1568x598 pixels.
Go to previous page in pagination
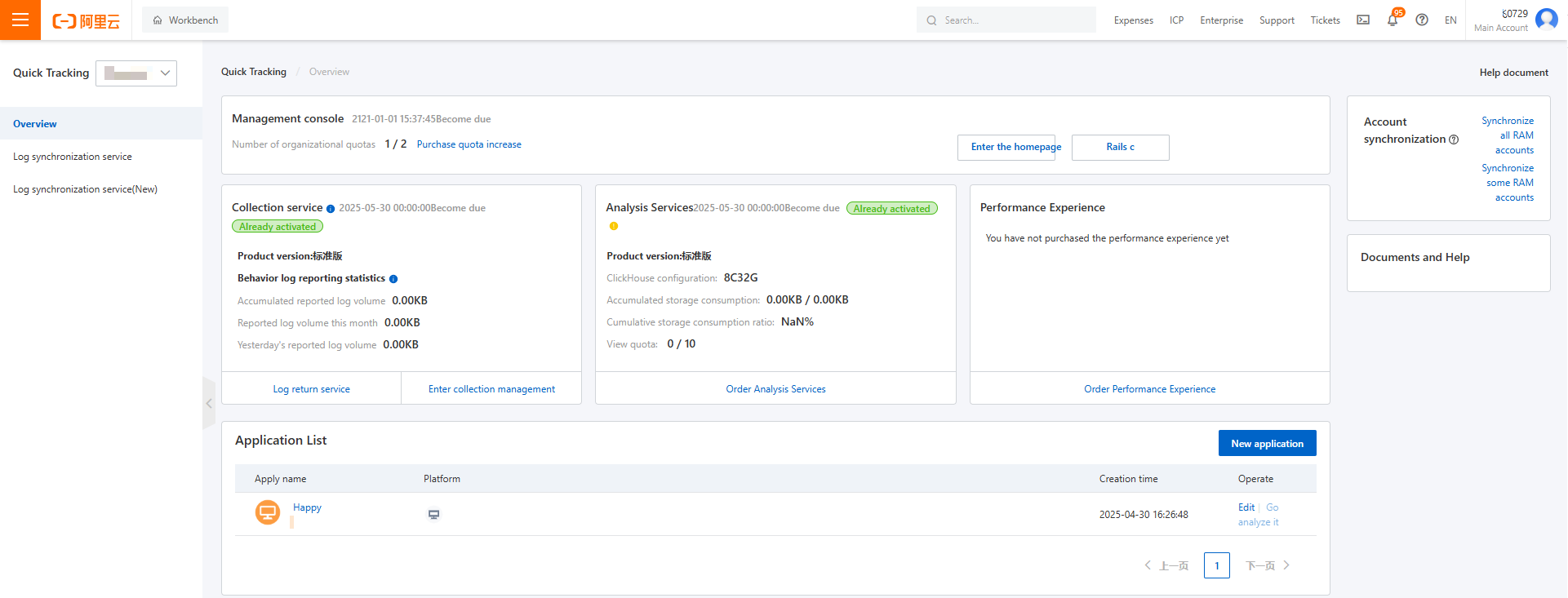(1166, 565)
